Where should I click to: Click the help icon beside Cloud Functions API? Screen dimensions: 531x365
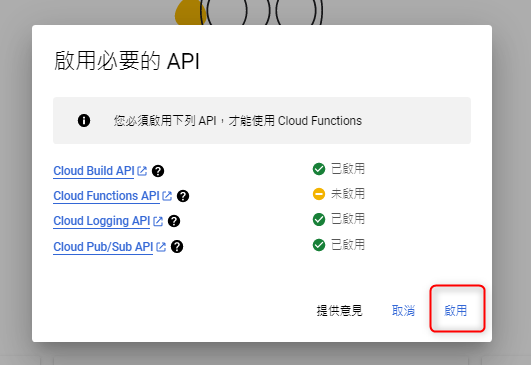(x=183, y=196)
